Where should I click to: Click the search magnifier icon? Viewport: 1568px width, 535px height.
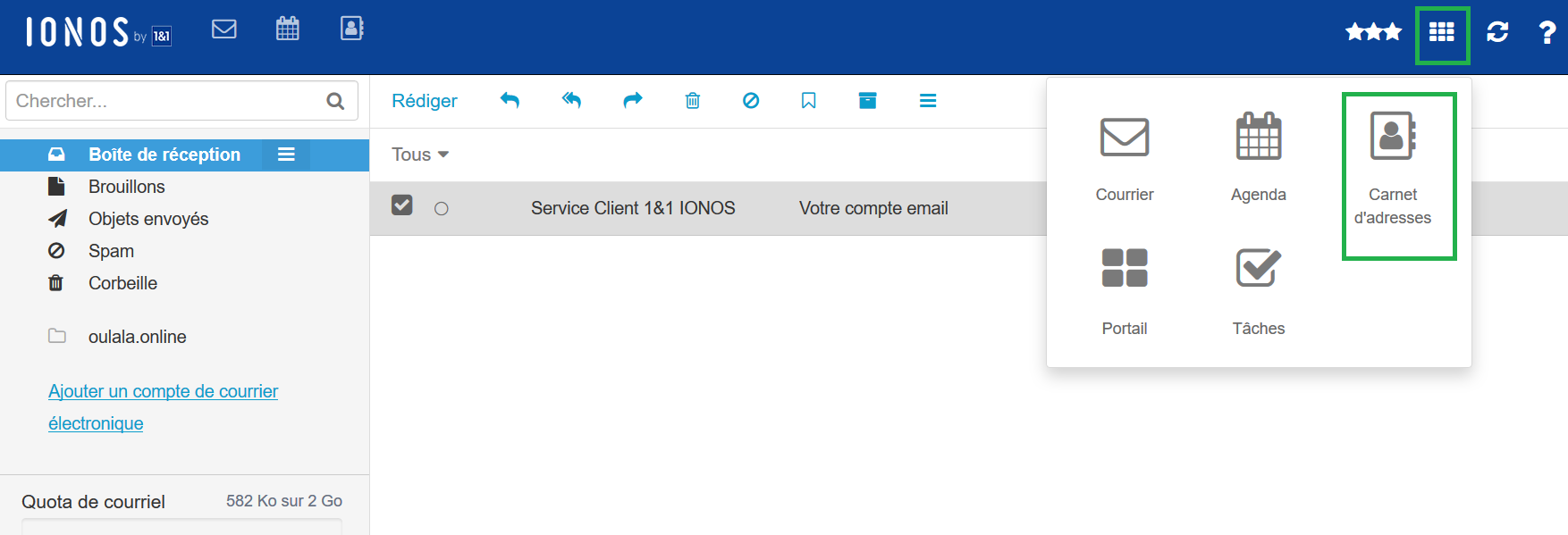coord(335,101)
